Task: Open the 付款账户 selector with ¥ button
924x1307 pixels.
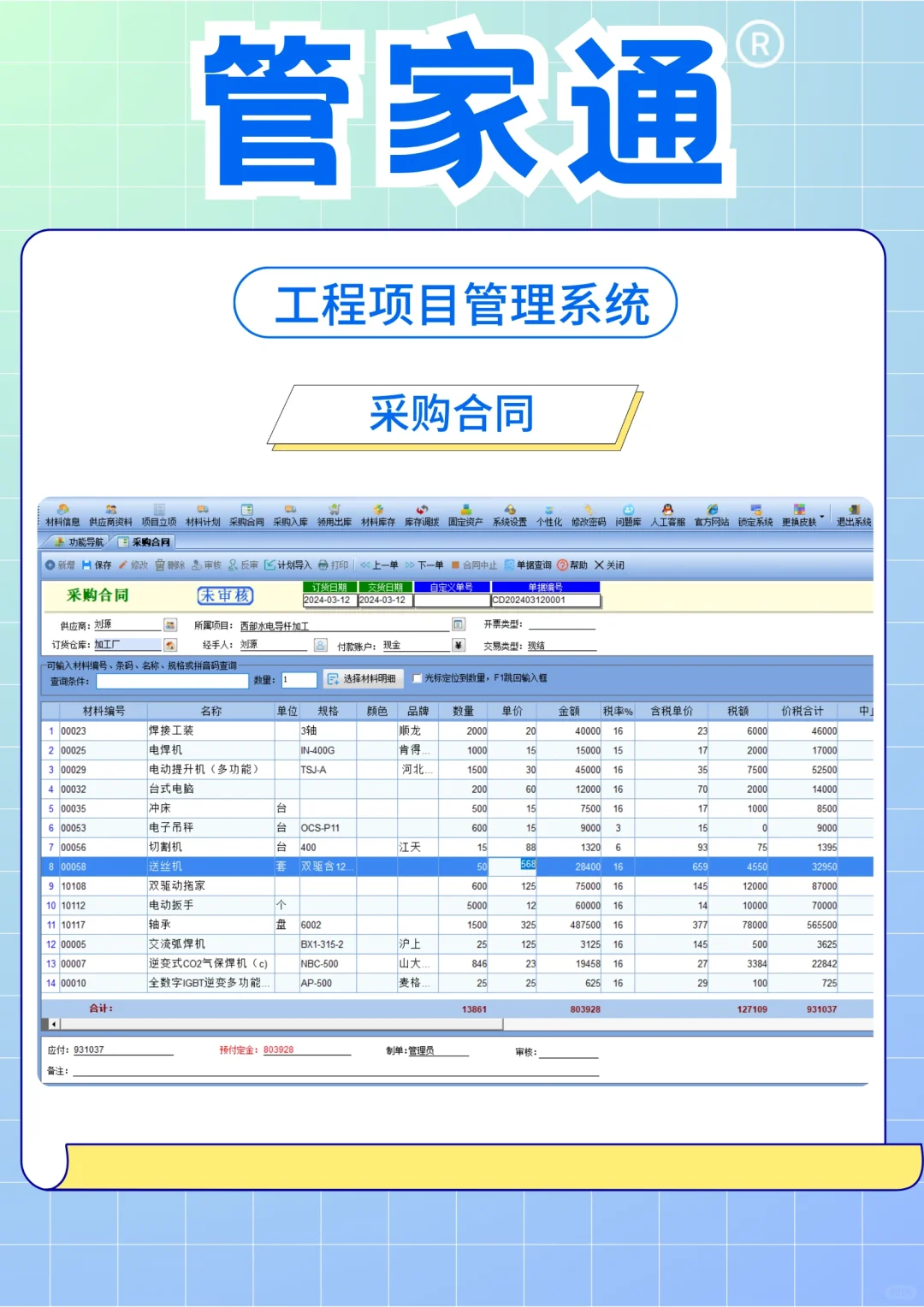Action: [458, 643]
